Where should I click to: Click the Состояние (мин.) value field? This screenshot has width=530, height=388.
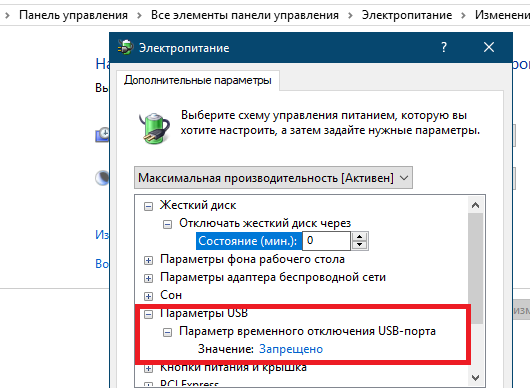coord(326,241)
